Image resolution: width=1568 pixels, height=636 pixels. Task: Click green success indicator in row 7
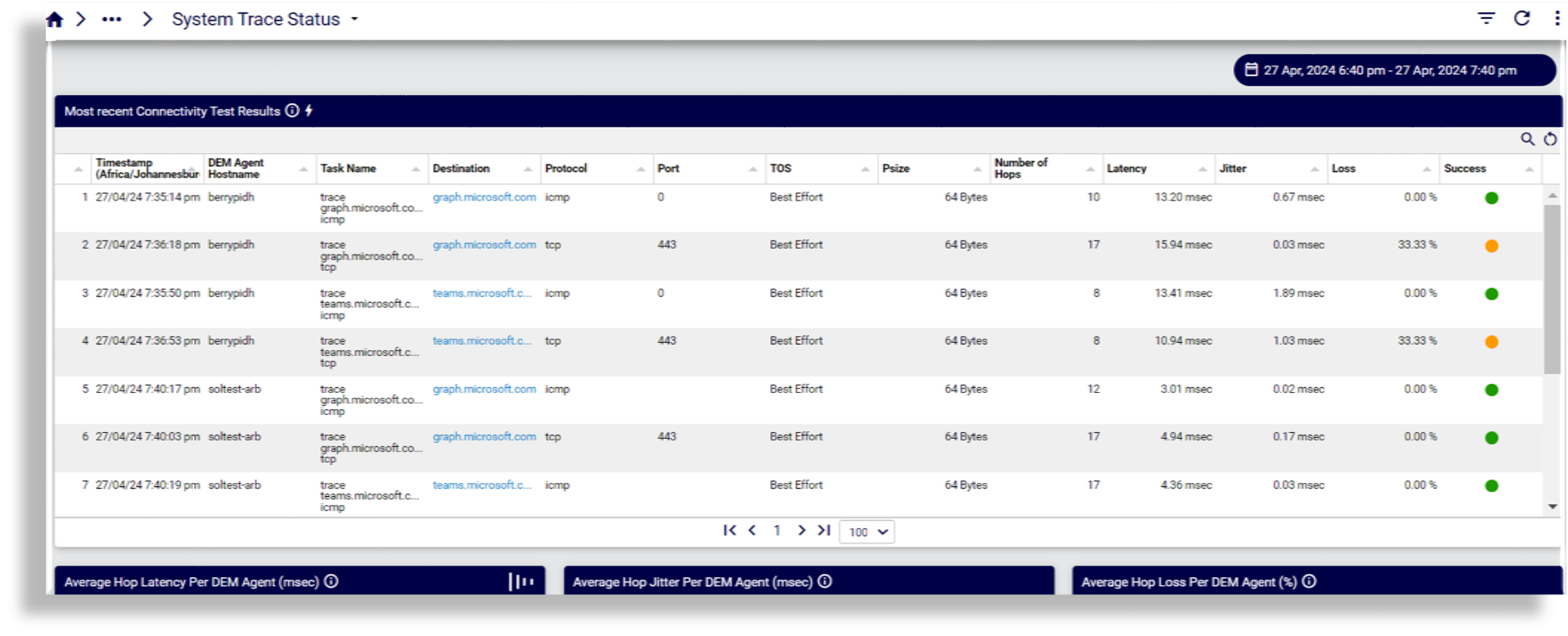tap(1491, 486)
